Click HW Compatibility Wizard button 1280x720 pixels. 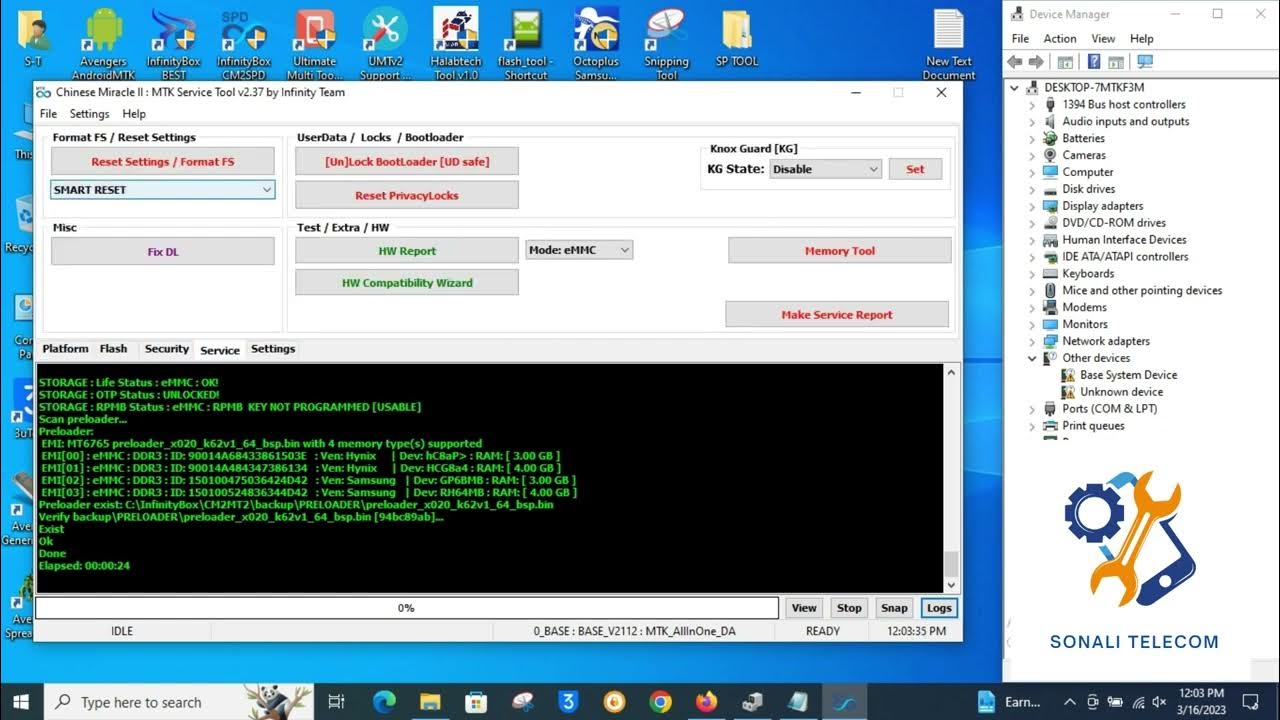coord(407,283)
